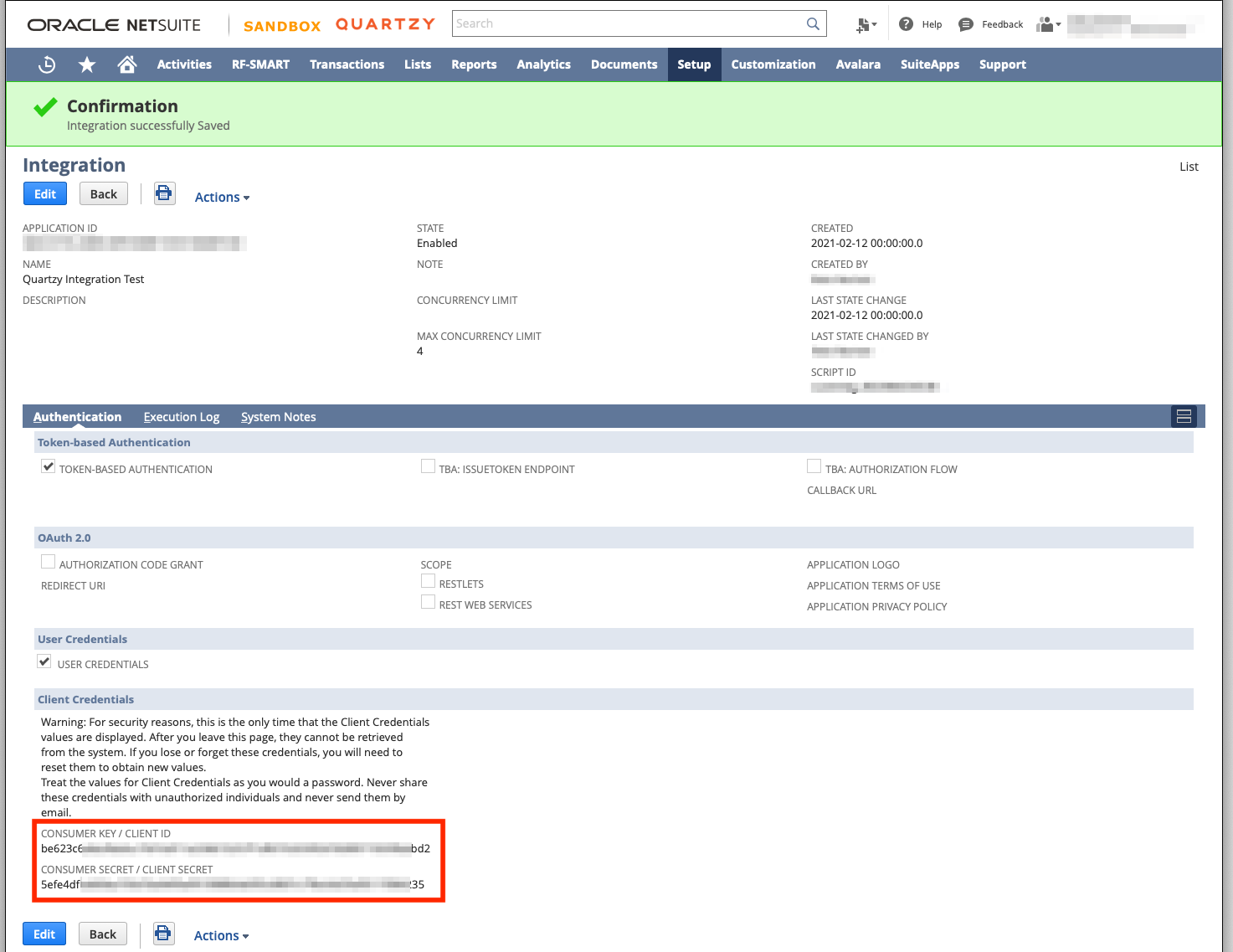Check the REST Web Services box

point(429,602)
